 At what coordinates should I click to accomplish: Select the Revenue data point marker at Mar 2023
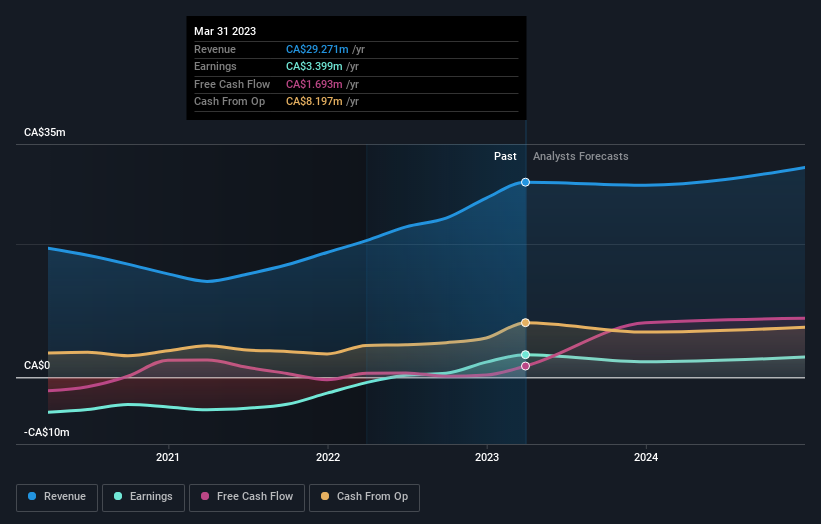pos(525,182)
